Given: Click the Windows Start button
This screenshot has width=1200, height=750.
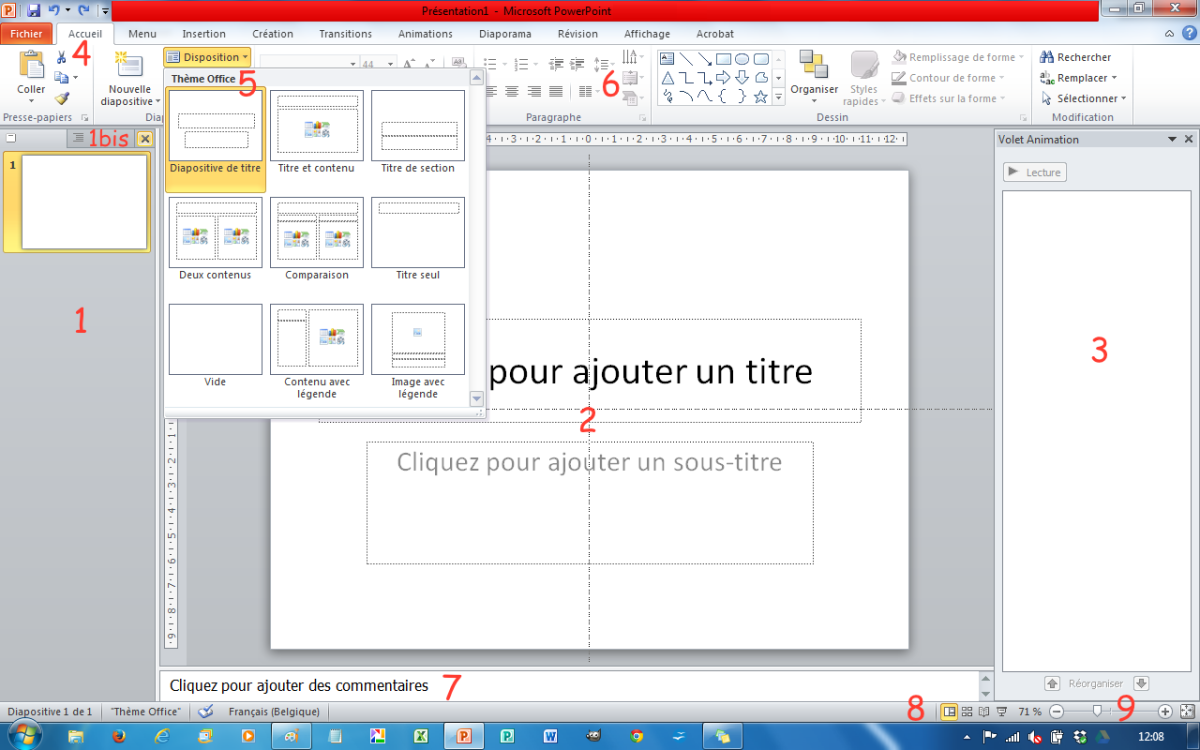Looking at the screenshot, I should (x=23, y=736).
